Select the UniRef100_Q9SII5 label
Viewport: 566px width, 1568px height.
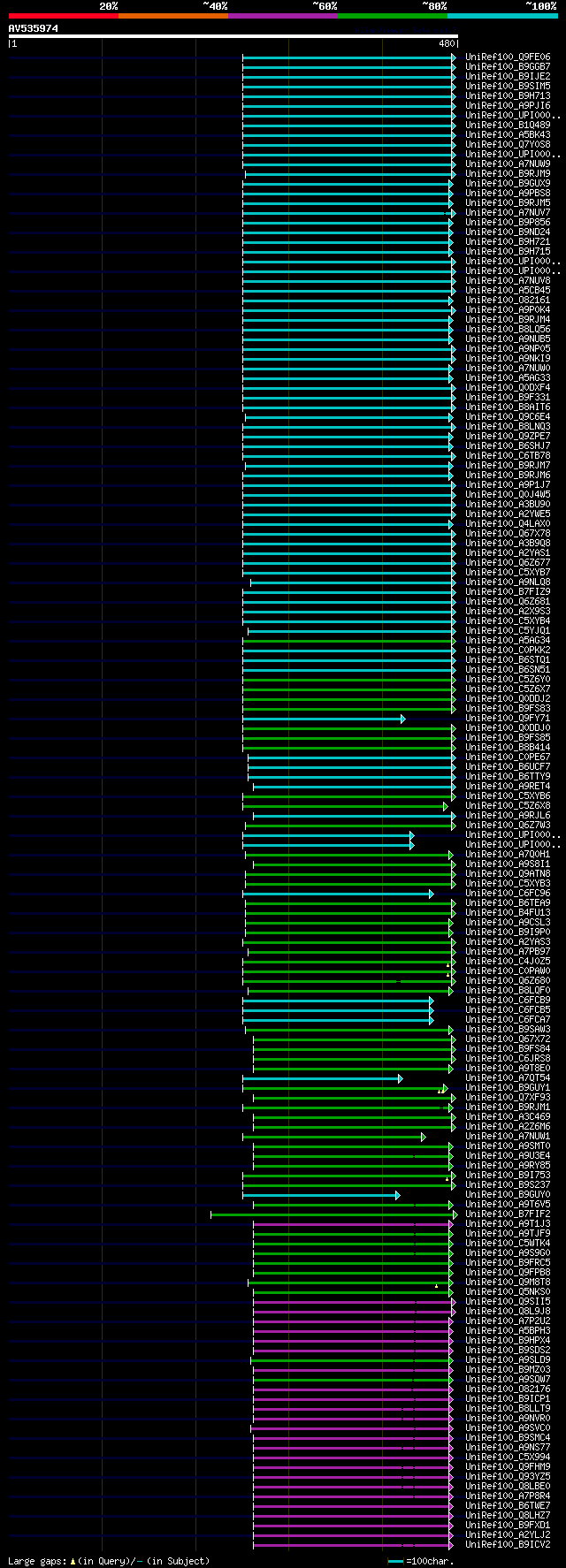(508, 1302)
